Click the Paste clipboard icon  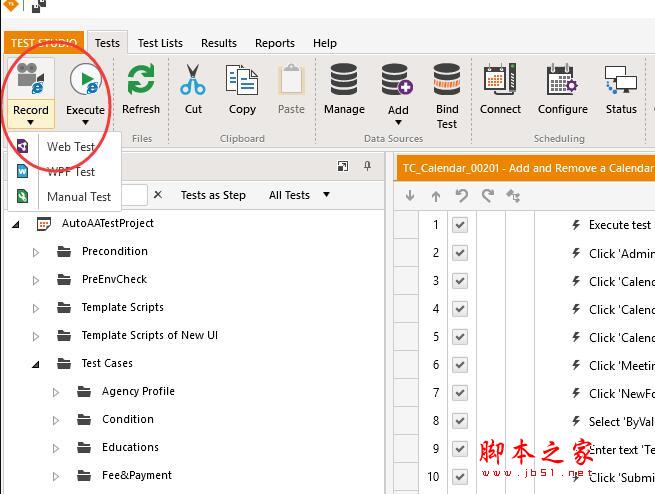click(291, 79)
